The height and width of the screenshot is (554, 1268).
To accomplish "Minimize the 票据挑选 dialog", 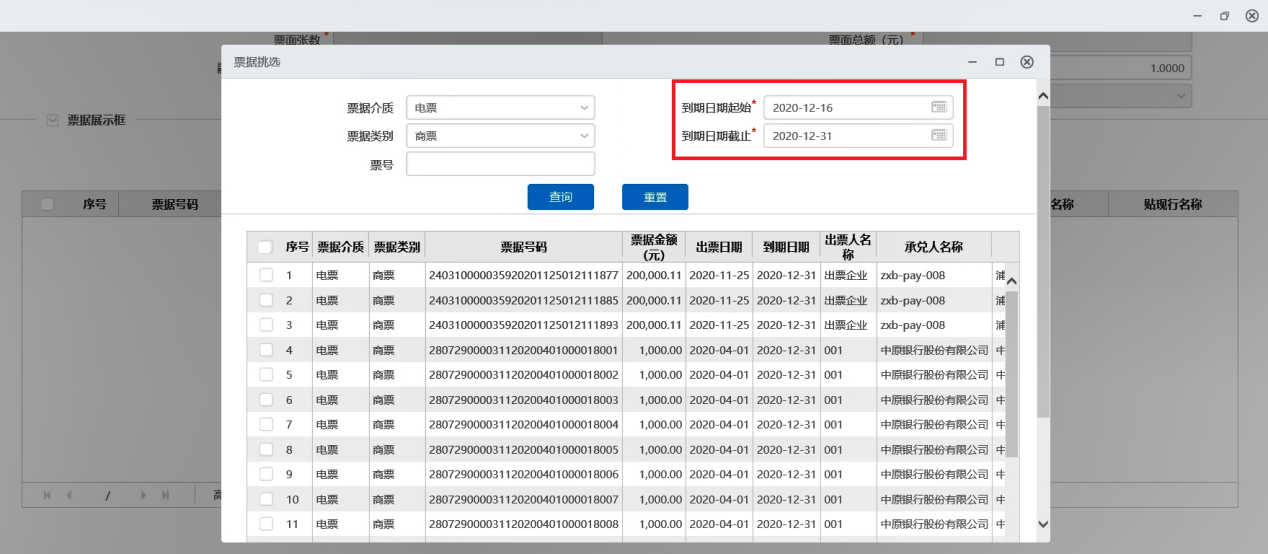I will click(972, 62).
